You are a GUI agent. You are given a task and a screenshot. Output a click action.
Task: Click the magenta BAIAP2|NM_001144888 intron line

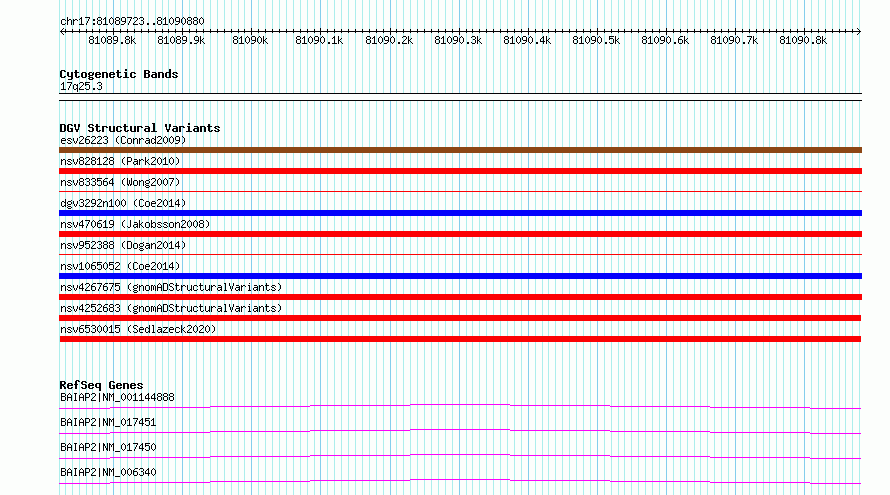(x=460, y=405)
